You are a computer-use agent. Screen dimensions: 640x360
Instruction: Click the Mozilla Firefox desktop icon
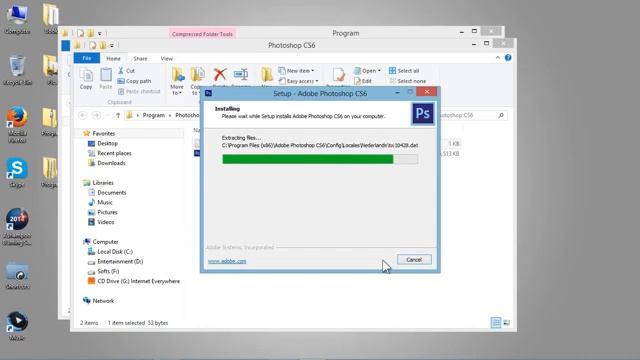pos(17,125)
